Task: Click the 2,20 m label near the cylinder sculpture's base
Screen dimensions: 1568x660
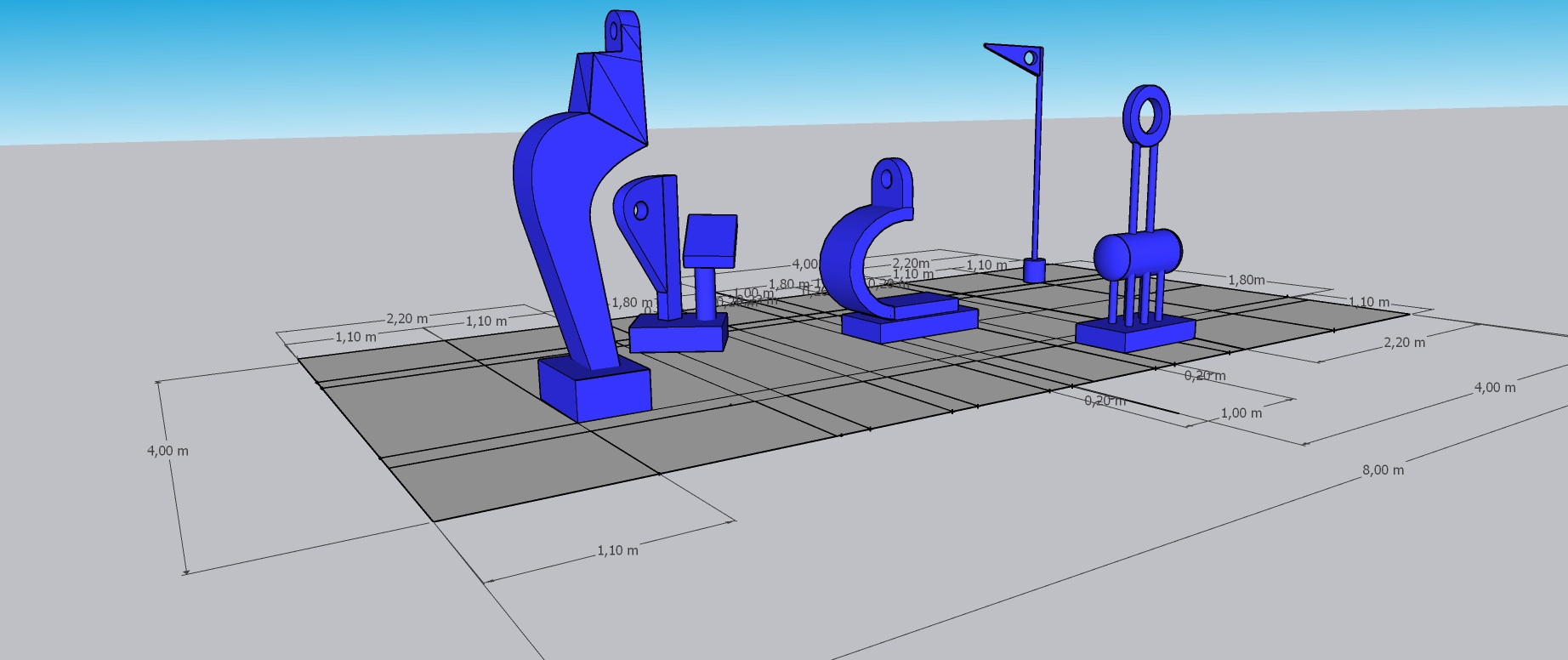Action: [1404, 342]
